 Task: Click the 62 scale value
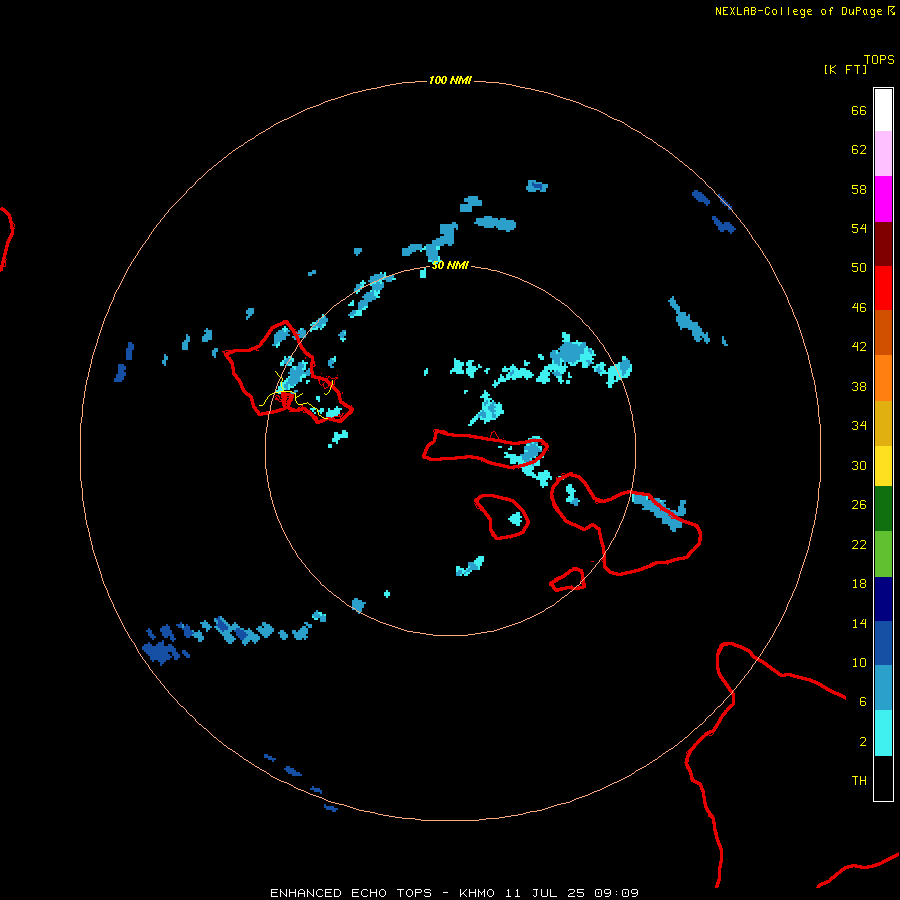click(859, 150)
